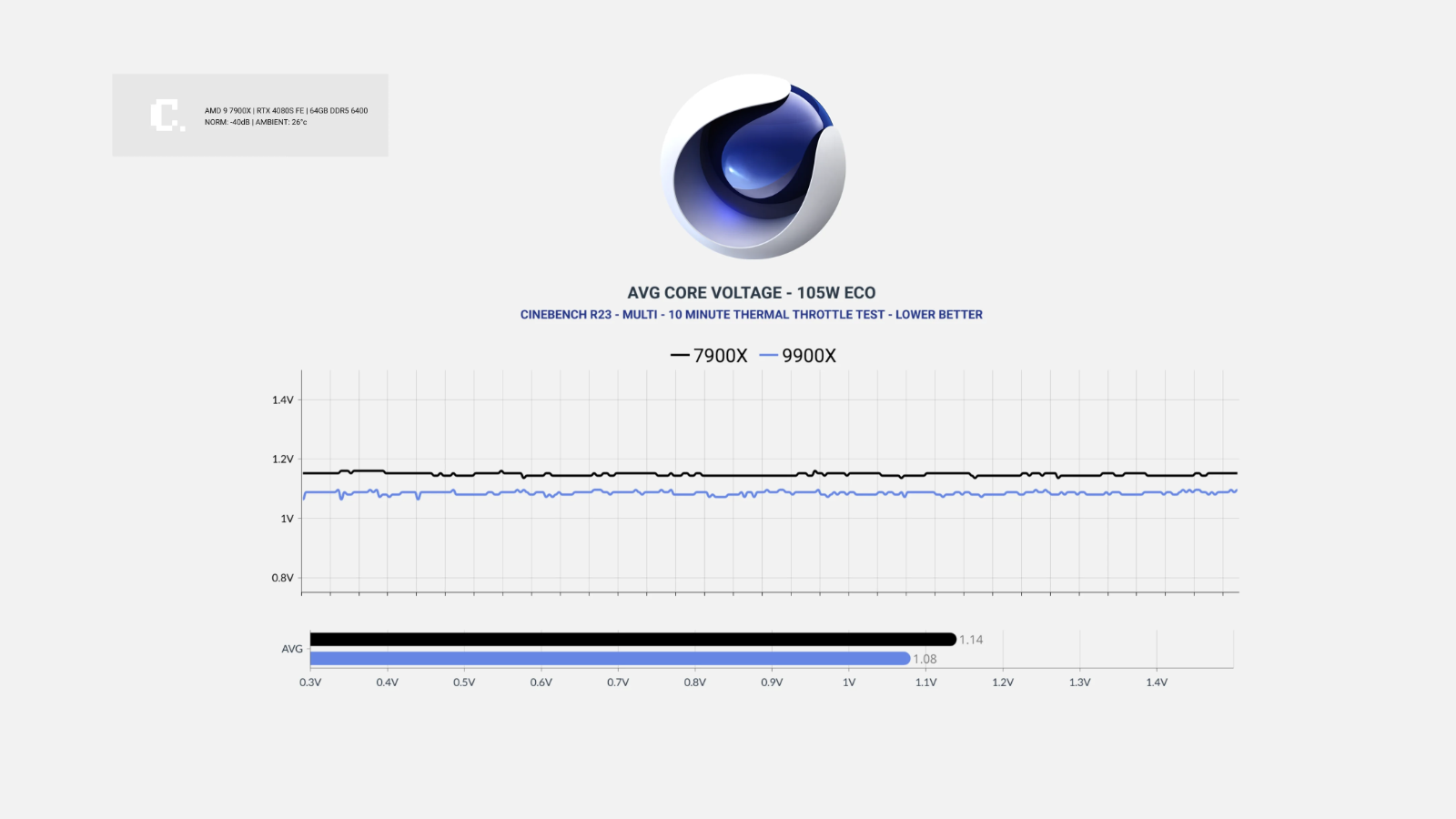Click the 0.8V bar chart axis label
This screenshot has height=819, width=1456.
(695, 682)
